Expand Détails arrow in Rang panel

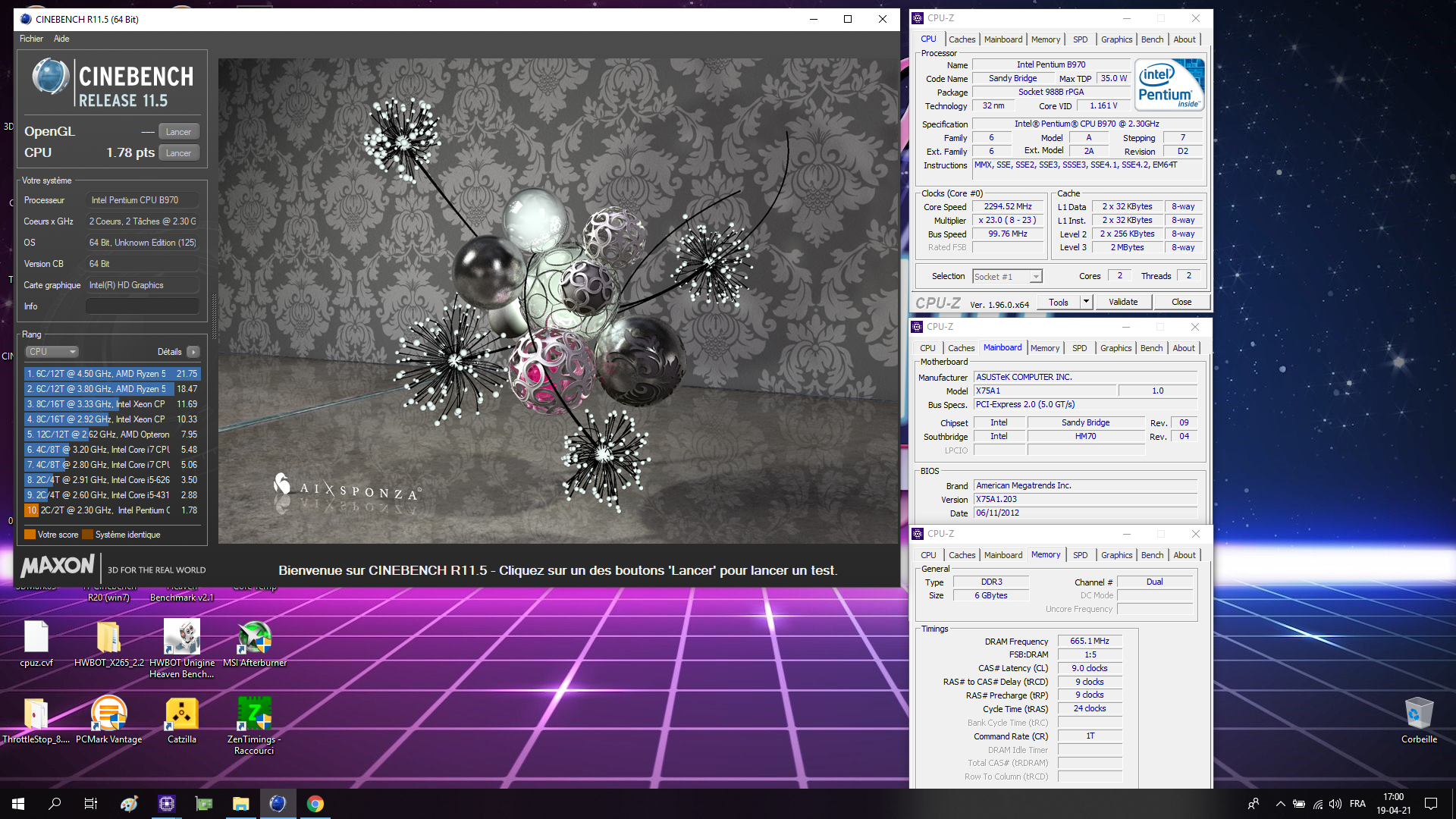tap(193, 352)
